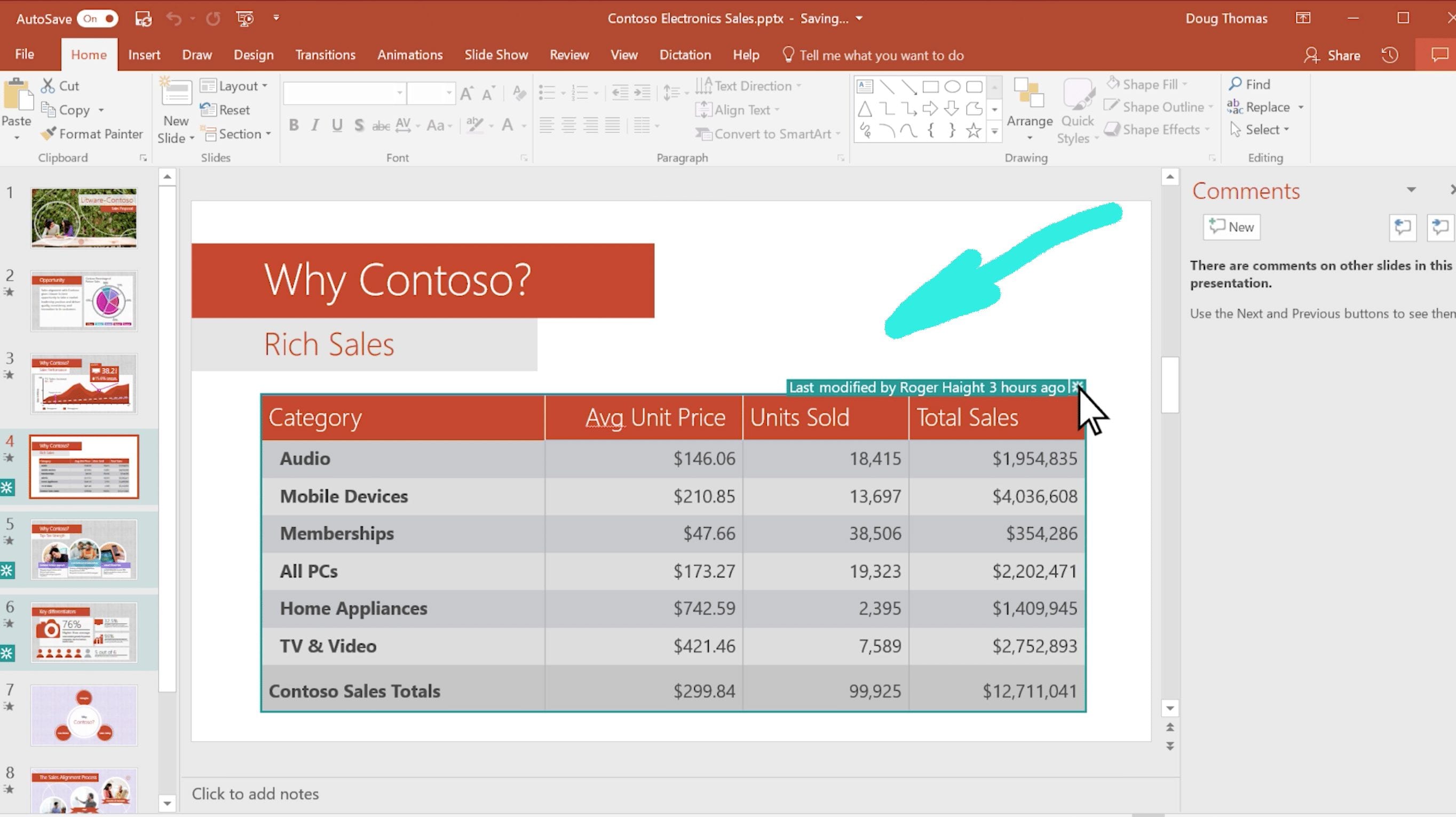
Task: Open the File menu
Action: coord(25,54)
